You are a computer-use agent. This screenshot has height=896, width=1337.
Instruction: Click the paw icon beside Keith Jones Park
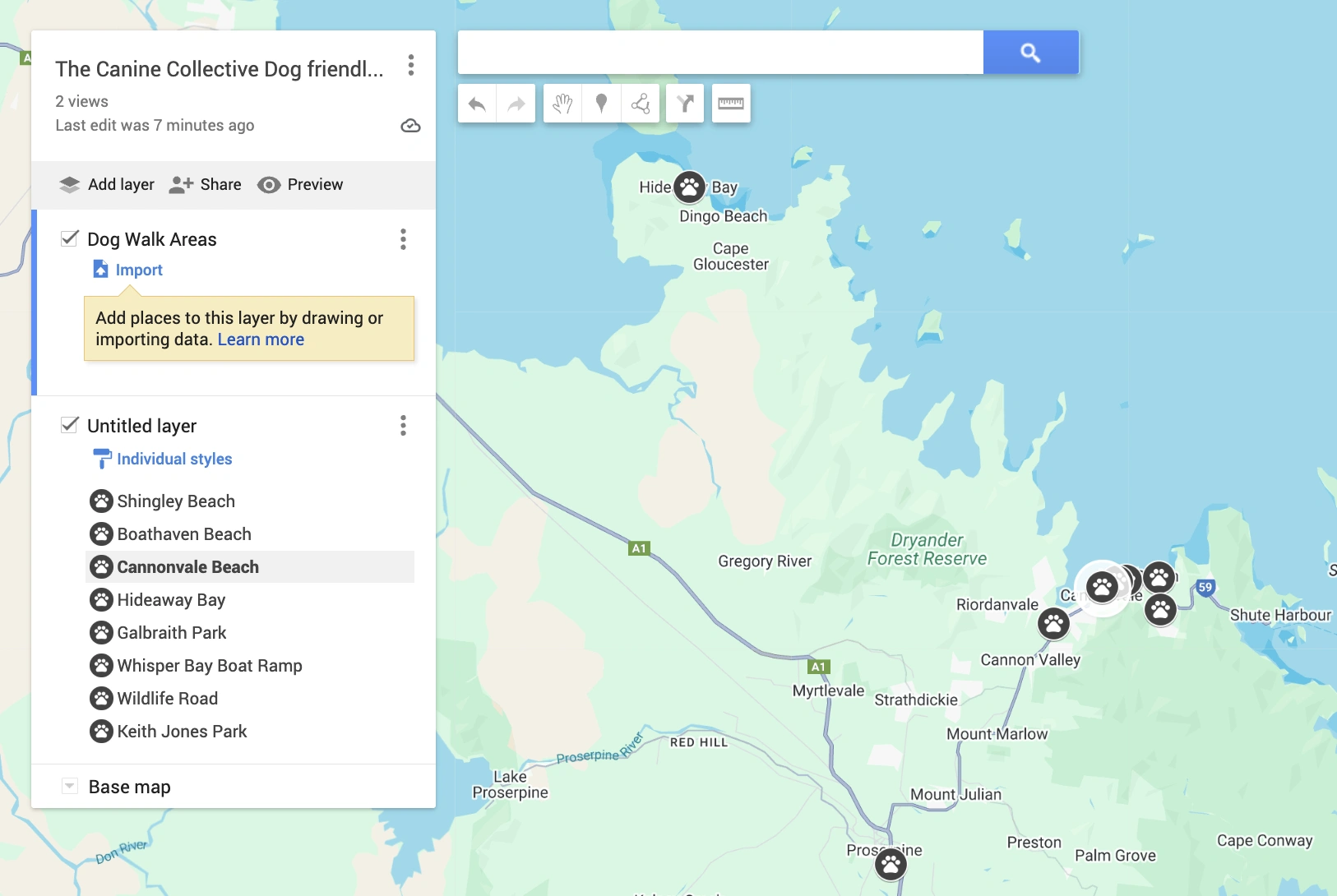[101, 731]
